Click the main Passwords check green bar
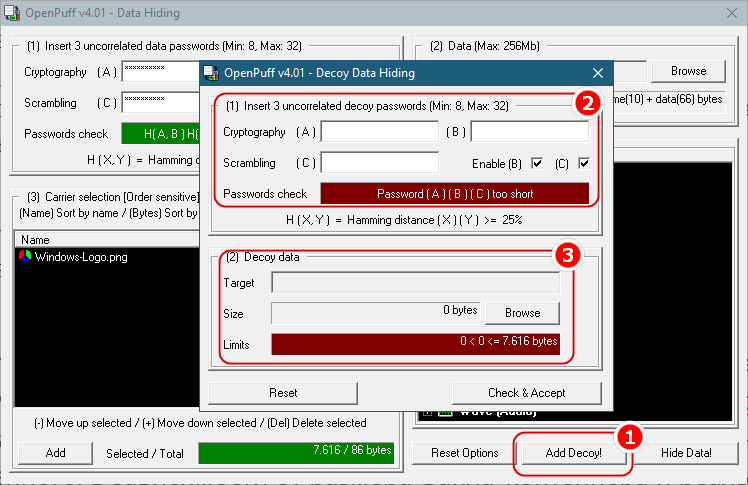This screenshot has width=748, height=485. click(161, 134)
